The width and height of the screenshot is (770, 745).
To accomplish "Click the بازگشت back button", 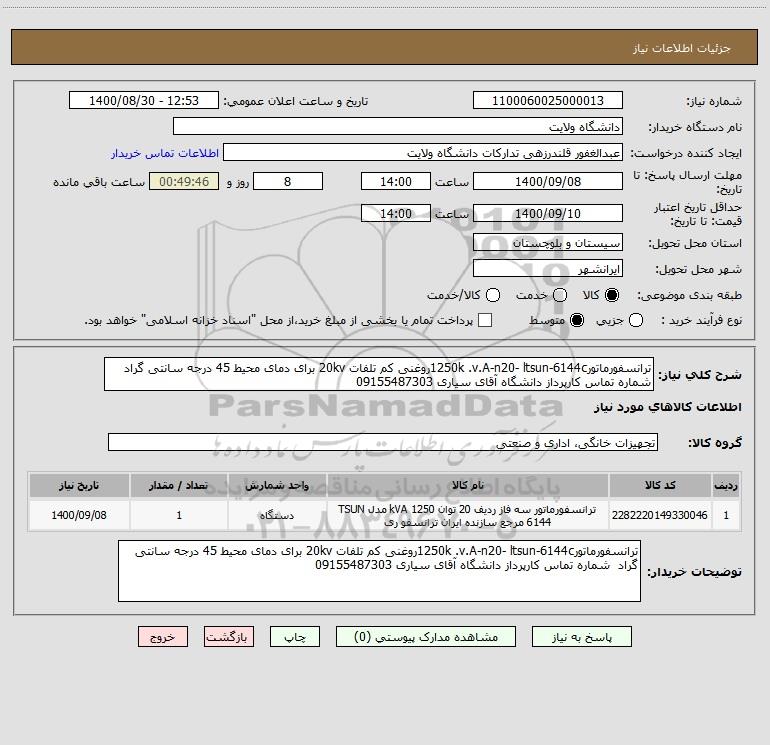I will pyautogui.click(x=229, y=637).
